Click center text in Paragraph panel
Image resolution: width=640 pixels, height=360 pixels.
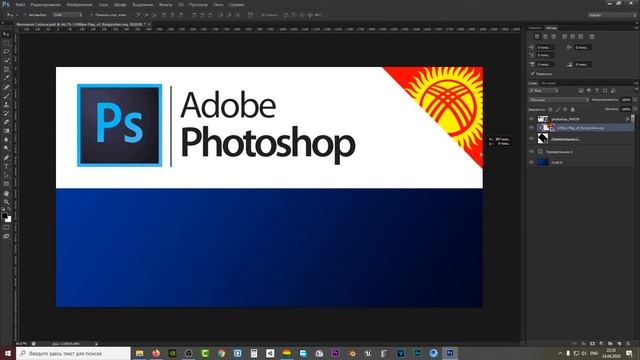tap(545, 37)
